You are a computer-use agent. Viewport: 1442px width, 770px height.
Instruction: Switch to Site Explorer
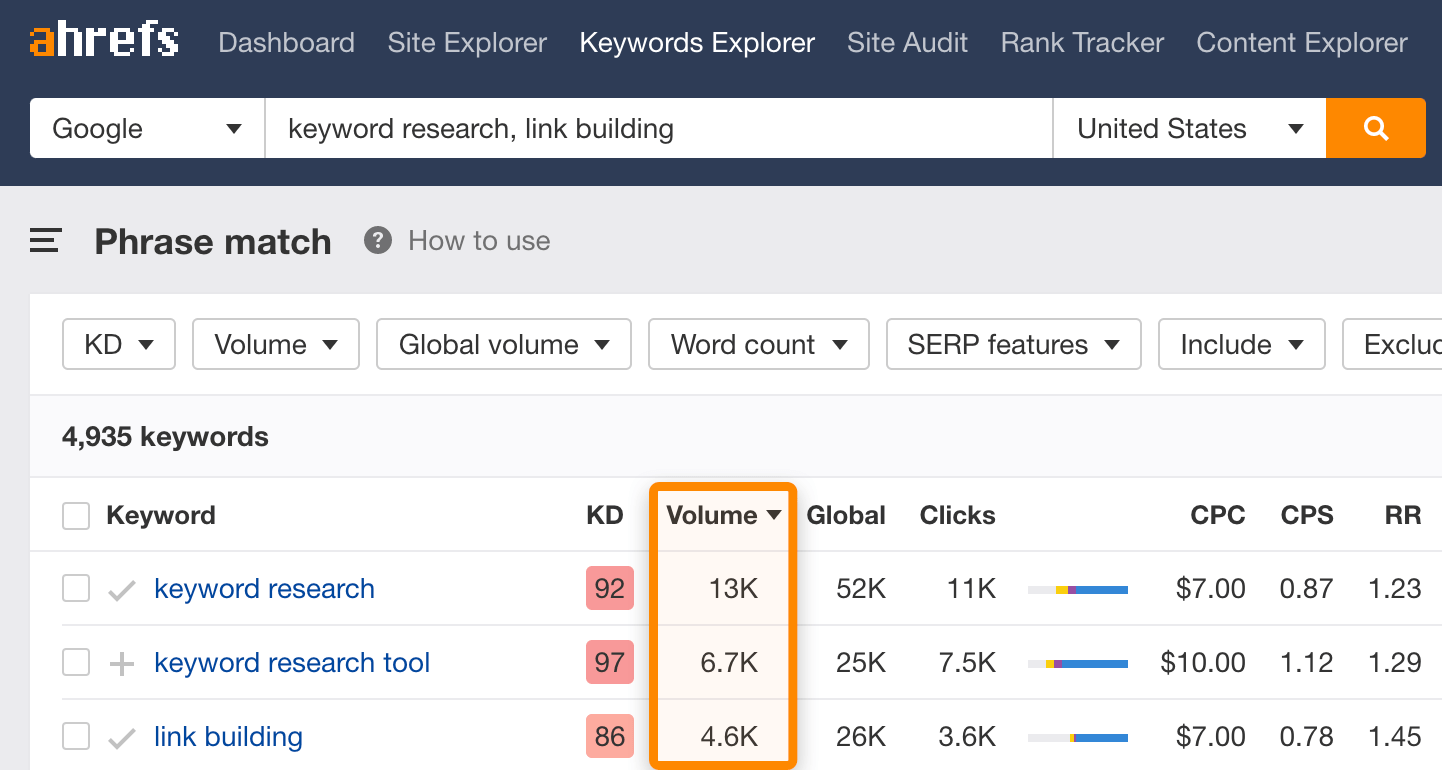tap(466, 42)
